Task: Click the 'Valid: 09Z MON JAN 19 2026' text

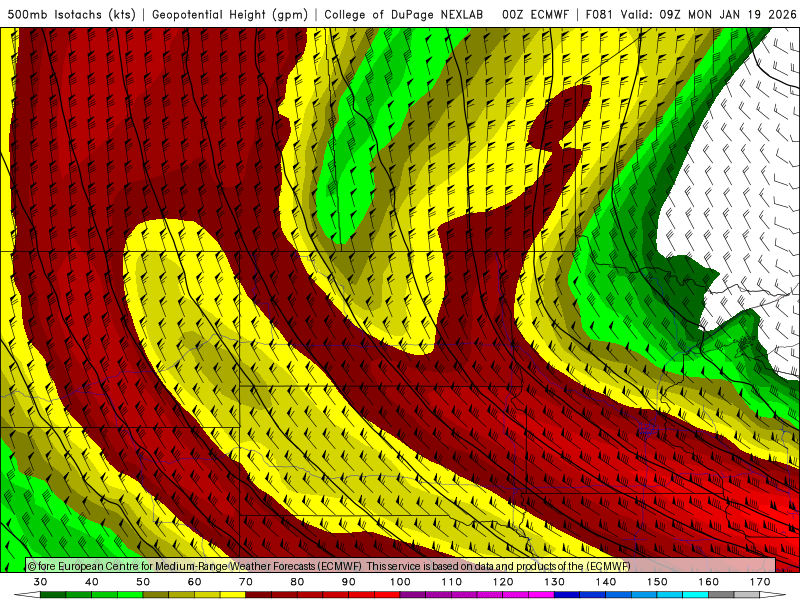Action: tap(708, 15)
